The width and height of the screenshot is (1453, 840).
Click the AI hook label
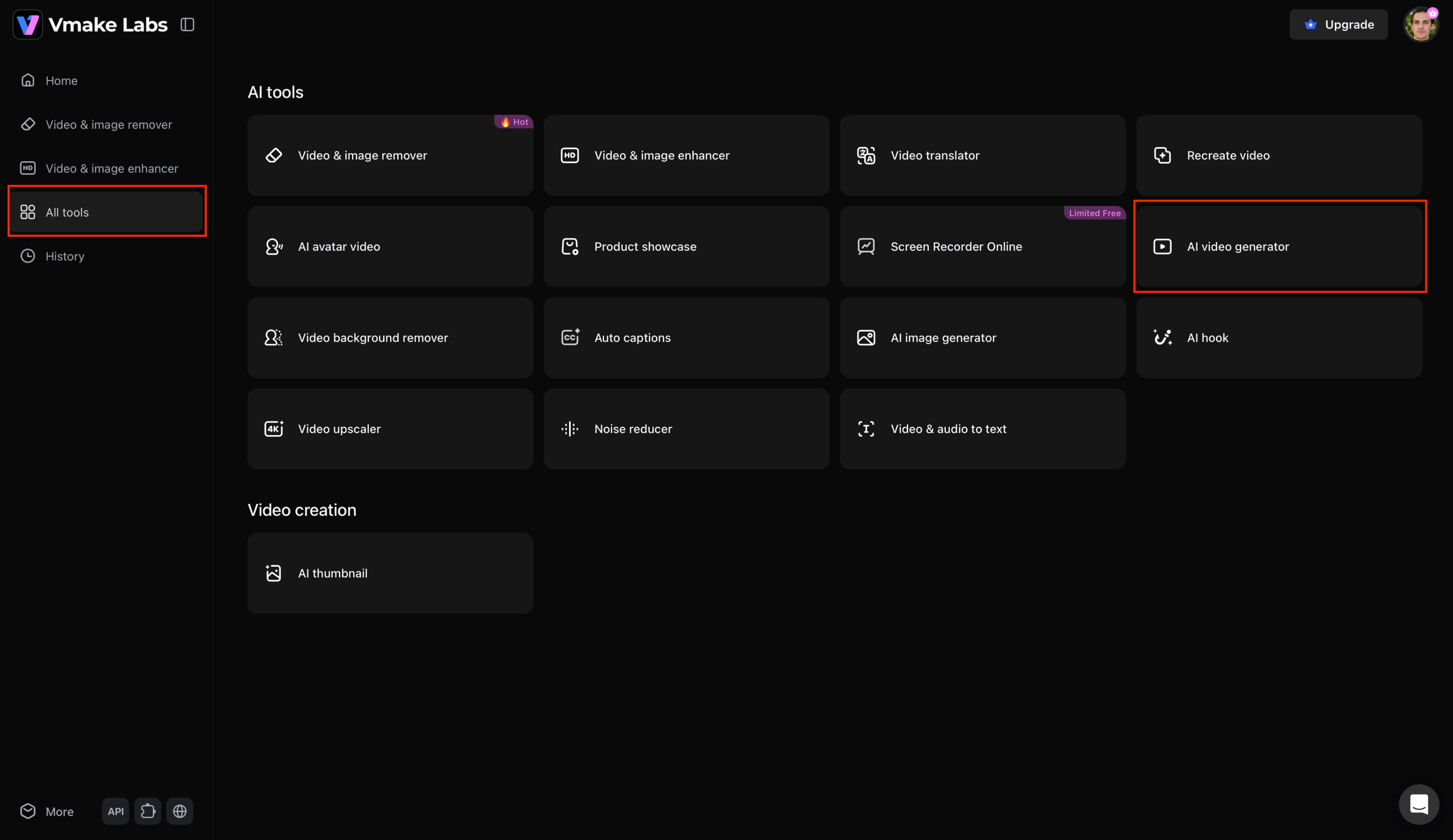(1207, 337)
